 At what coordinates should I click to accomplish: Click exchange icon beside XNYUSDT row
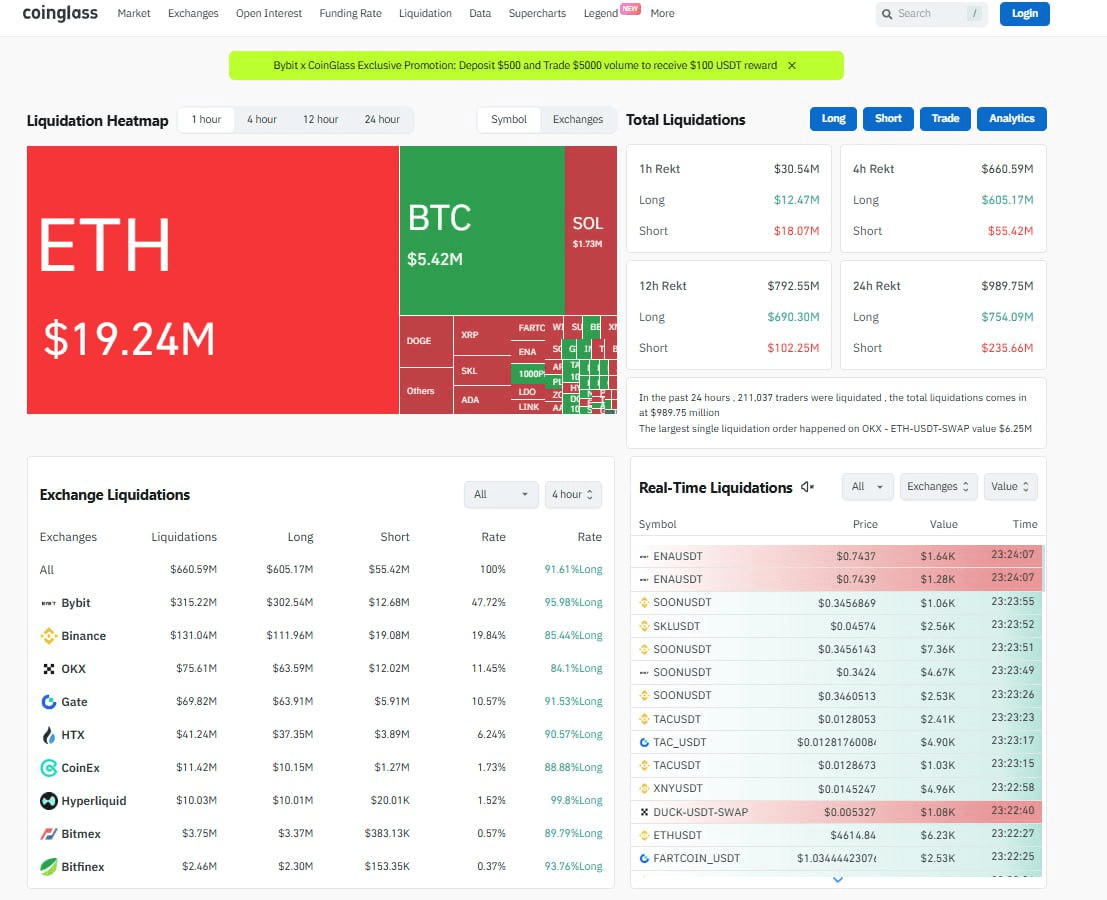coord(644,788)
